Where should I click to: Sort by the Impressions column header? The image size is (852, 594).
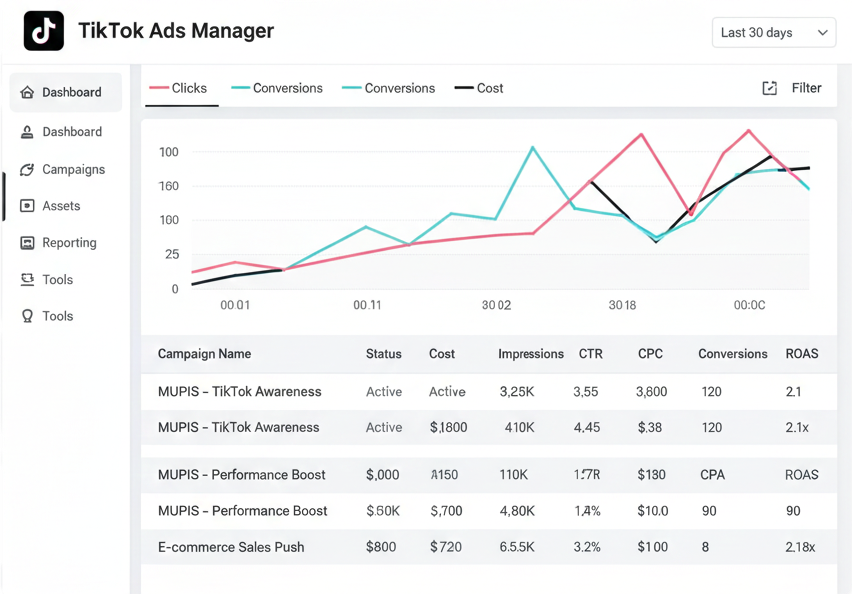(x=531, y=354)
